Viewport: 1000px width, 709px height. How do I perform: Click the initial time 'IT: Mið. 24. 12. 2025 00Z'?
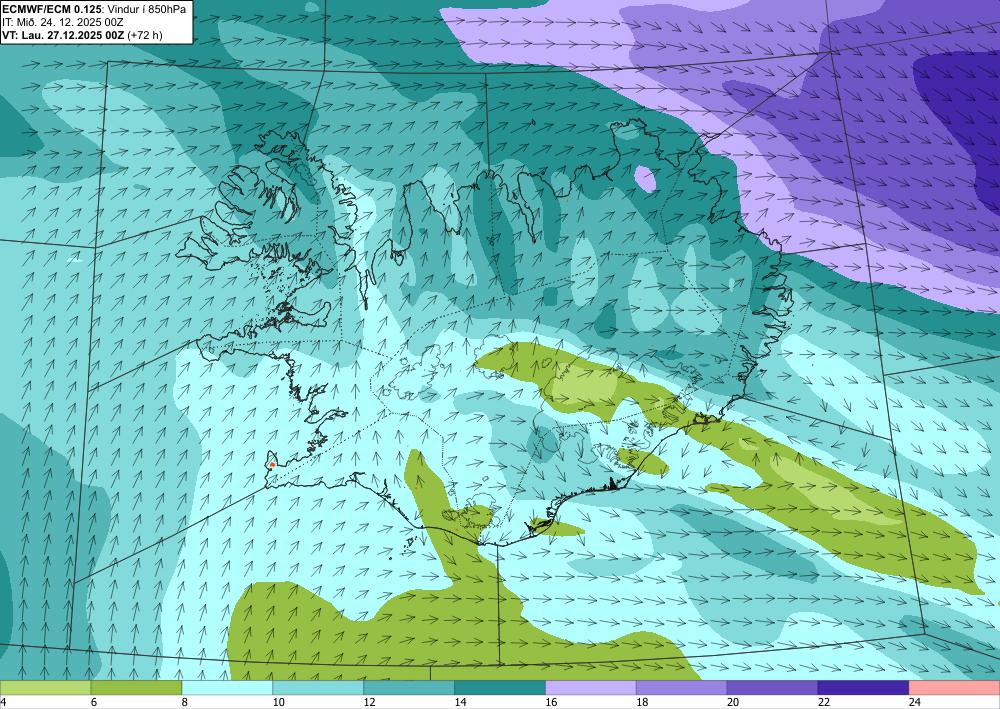(62, 22)
